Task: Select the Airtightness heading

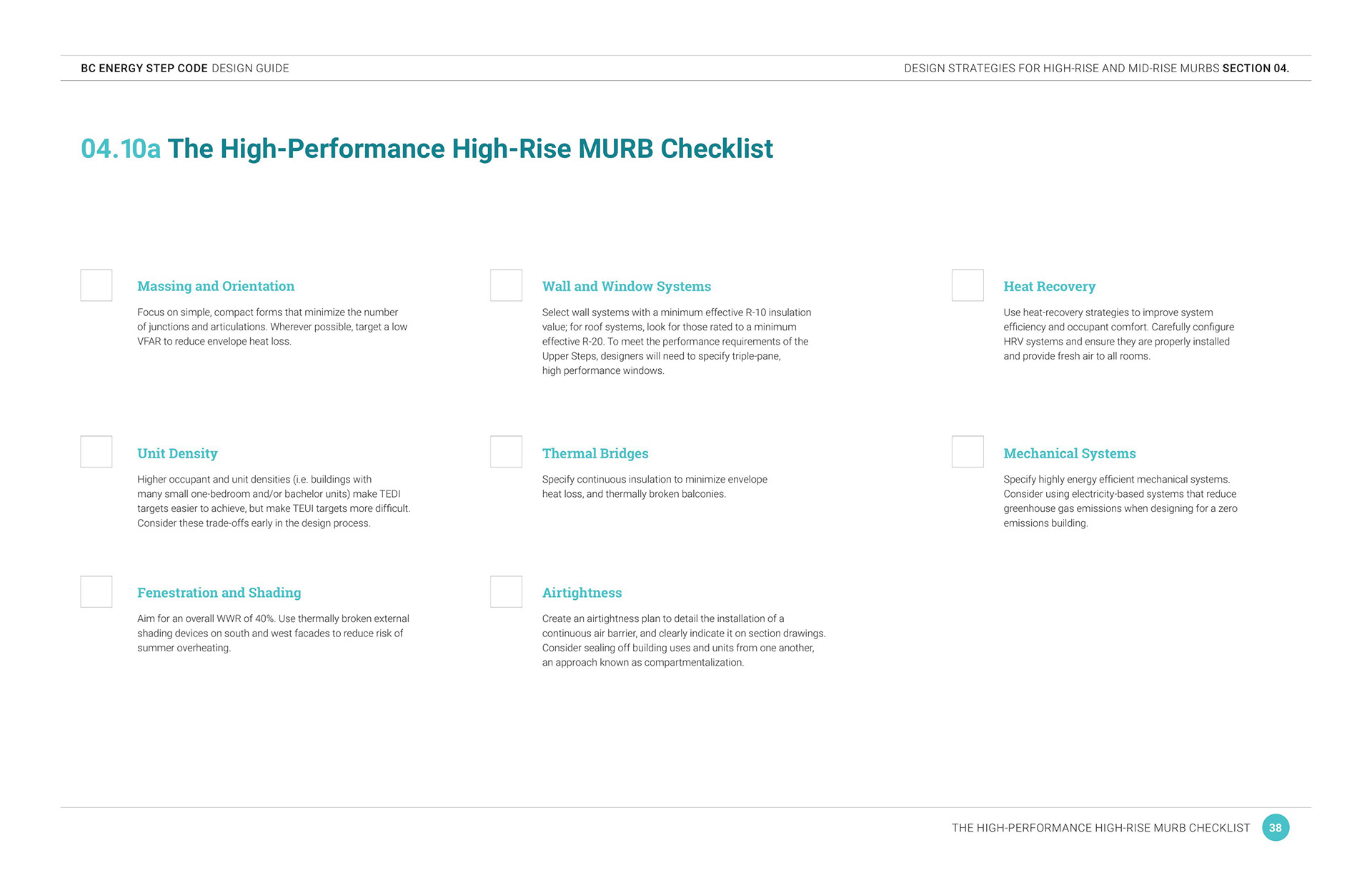Action: (582, 593)
